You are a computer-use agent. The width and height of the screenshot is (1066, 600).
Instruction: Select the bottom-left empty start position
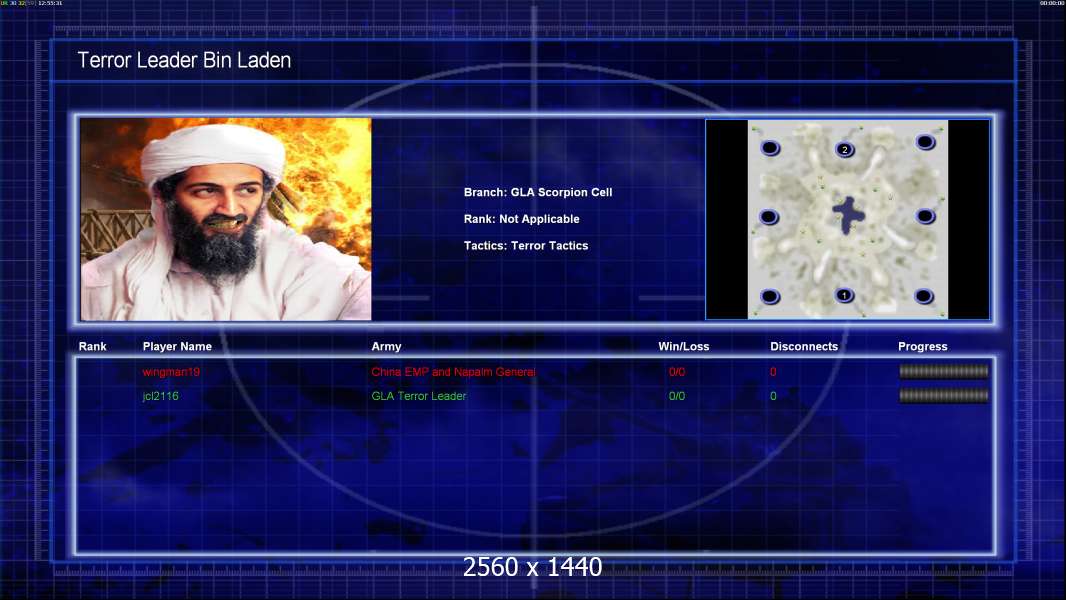tap(770, 296)
